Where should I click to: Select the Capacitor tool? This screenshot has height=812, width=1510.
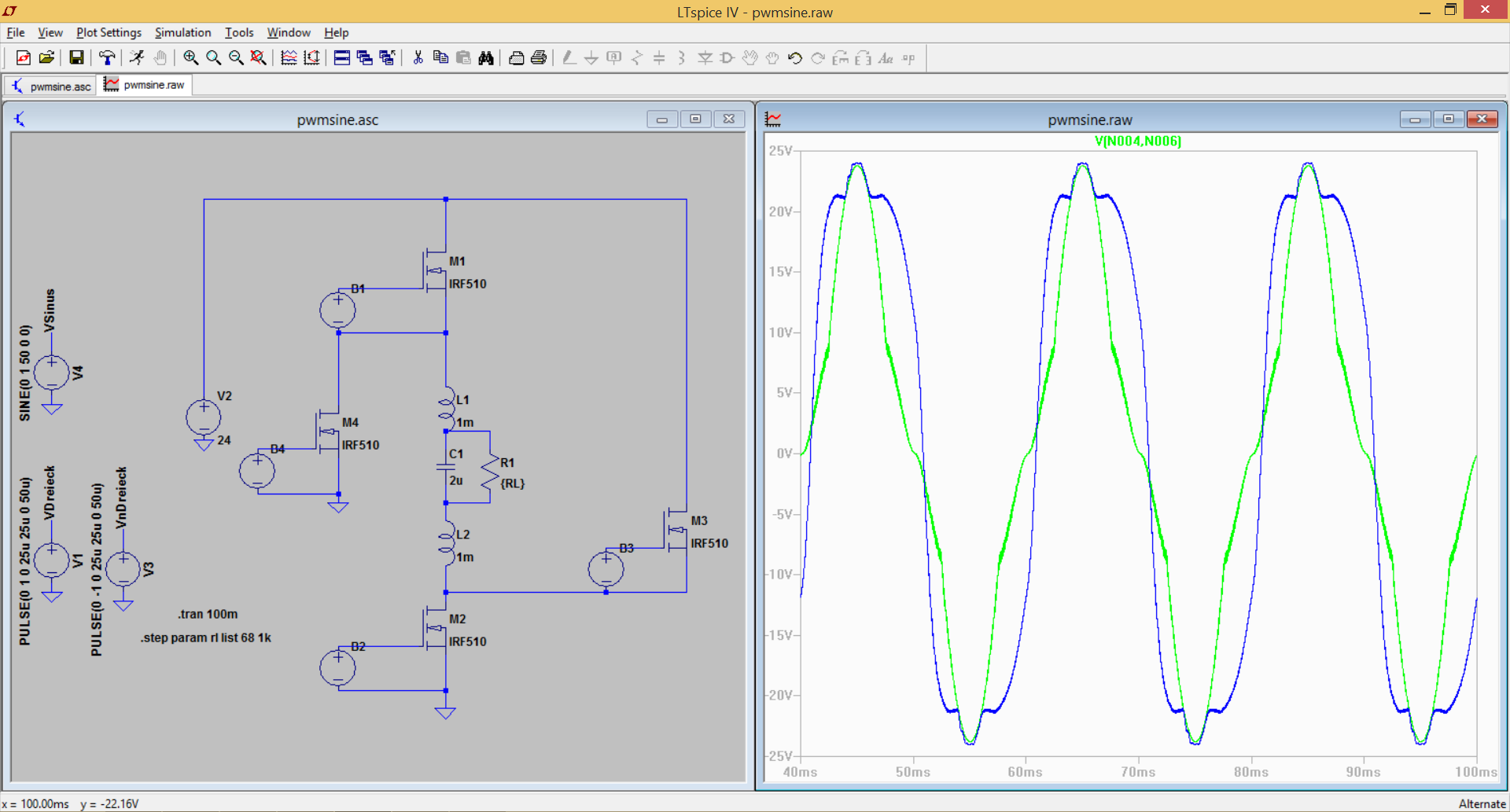[x=659, y=57]
